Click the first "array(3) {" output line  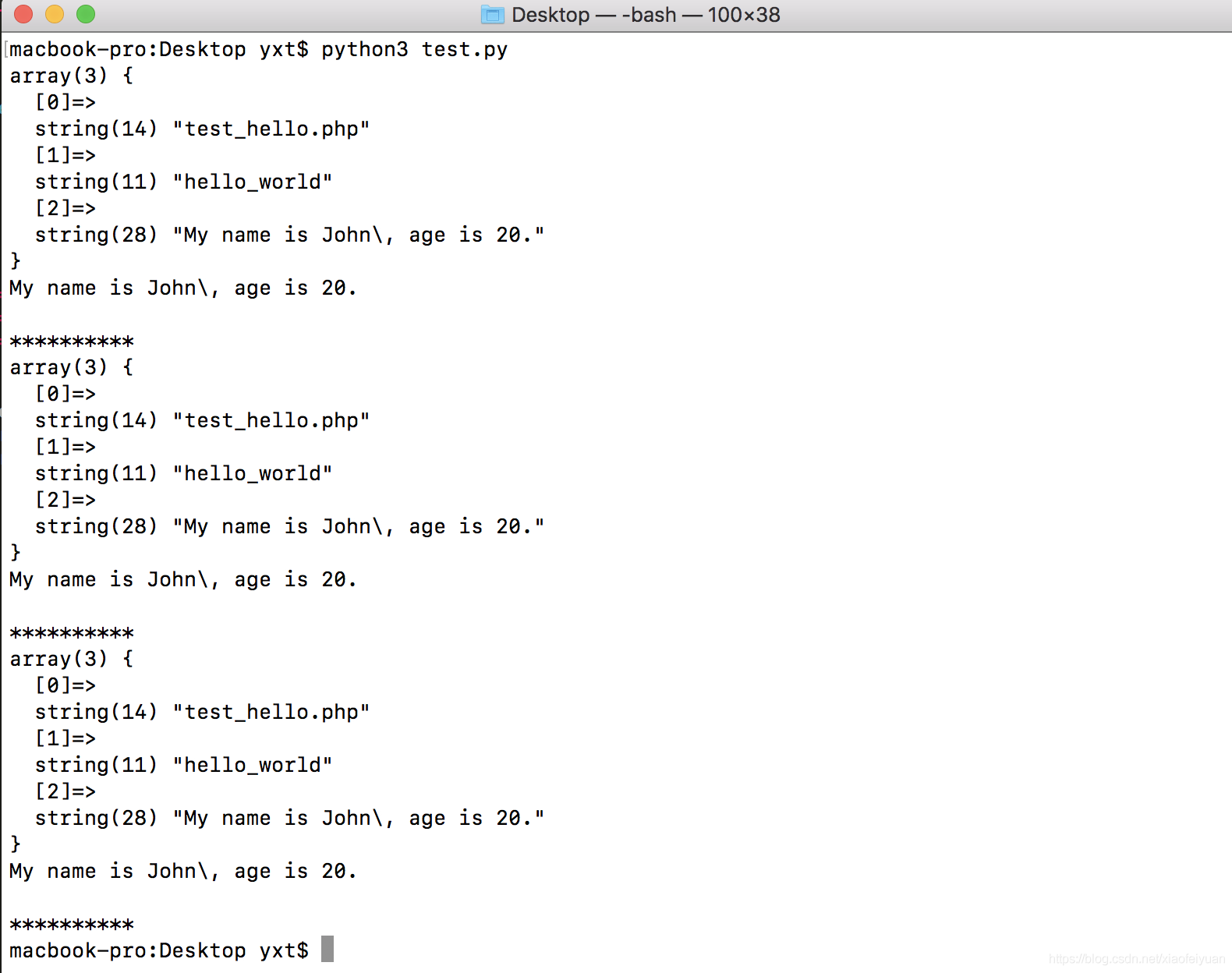(x=71, y=76)
